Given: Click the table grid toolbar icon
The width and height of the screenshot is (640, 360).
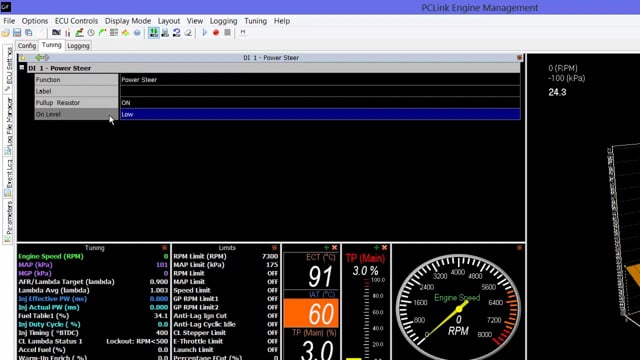Looking at the screenshot, I should [x=114, y=33].
